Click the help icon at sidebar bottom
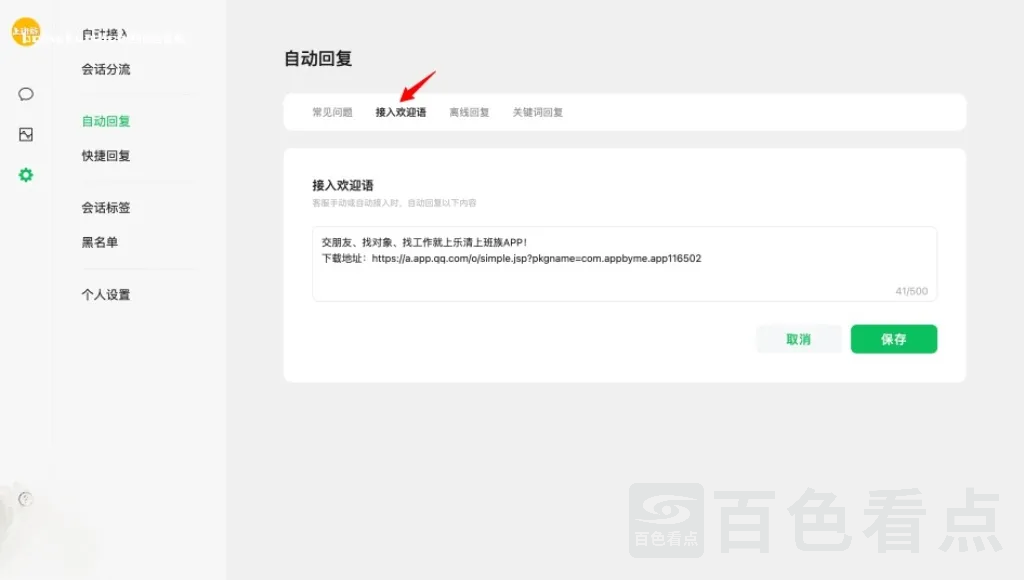The image size is (1024, 580). pyautogui.click(x=26, y=498)
